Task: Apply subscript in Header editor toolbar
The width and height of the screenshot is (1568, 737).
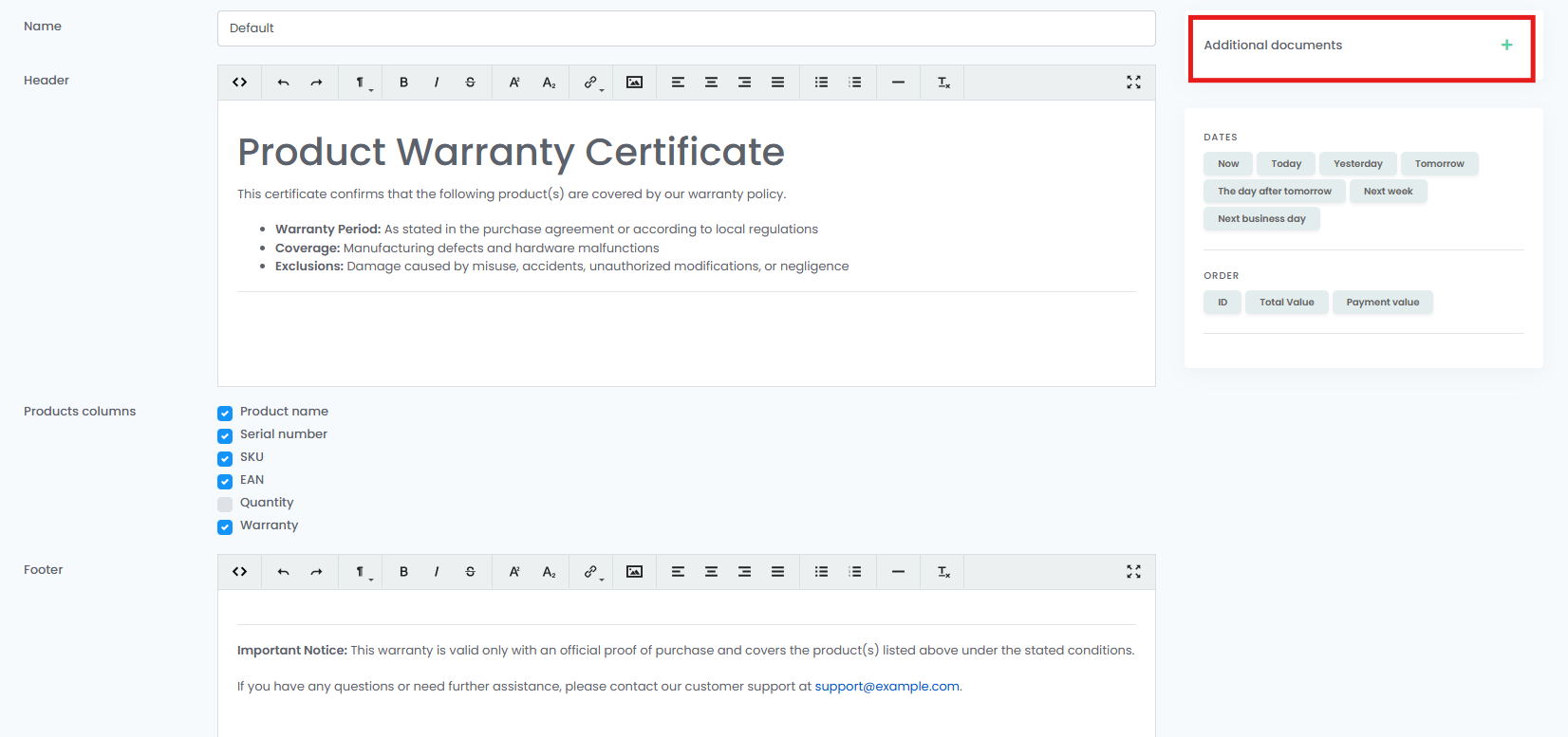Action: point(549,83)
